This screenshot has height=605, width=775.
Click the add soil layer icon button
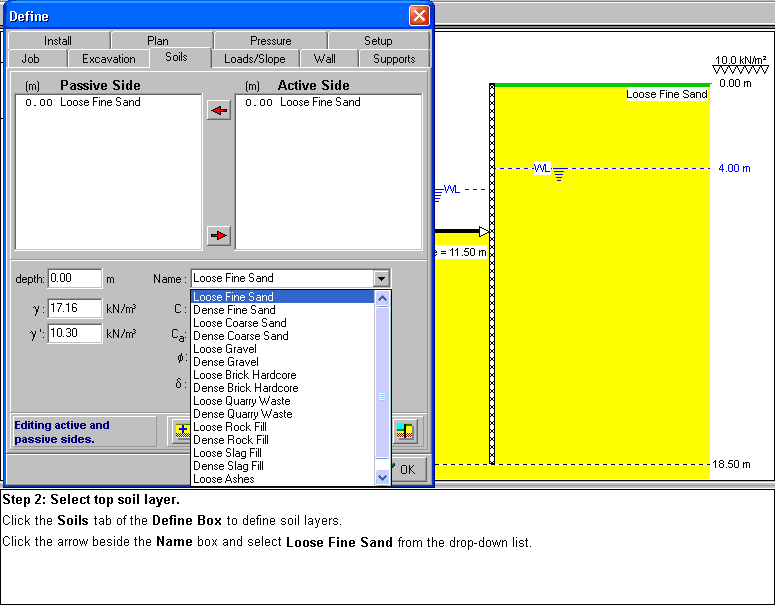(x=180, y=431)
